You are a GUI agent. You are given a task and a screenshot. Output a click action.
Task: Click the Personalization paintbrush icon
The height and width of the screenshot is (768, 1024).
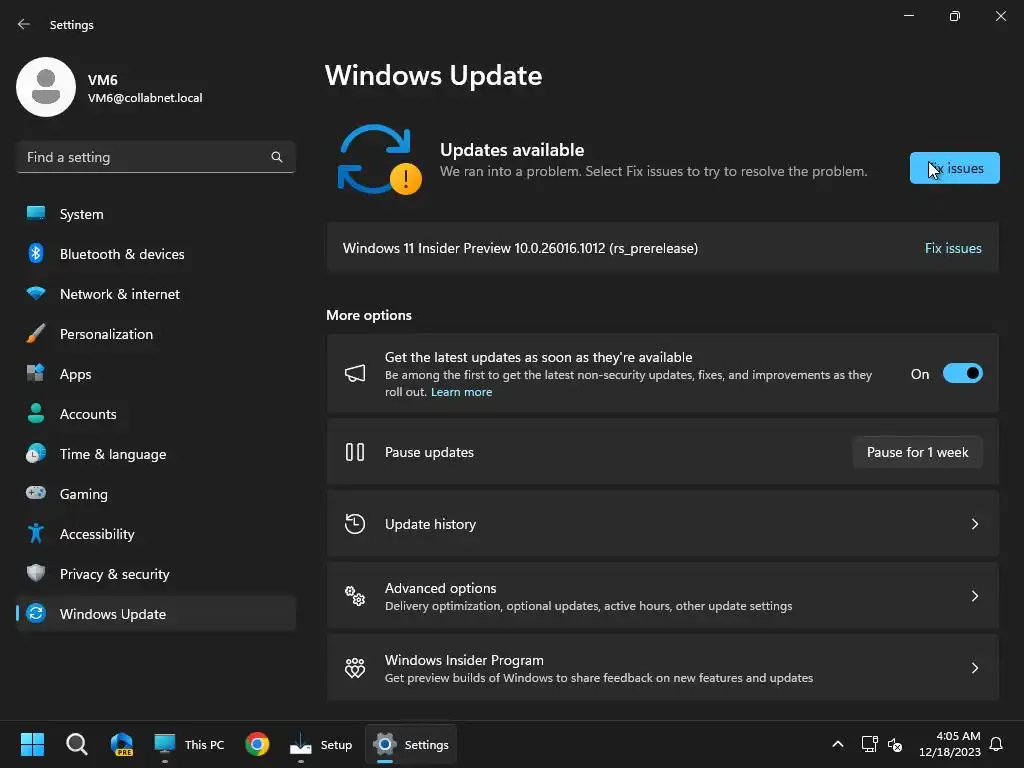[36, 333]
